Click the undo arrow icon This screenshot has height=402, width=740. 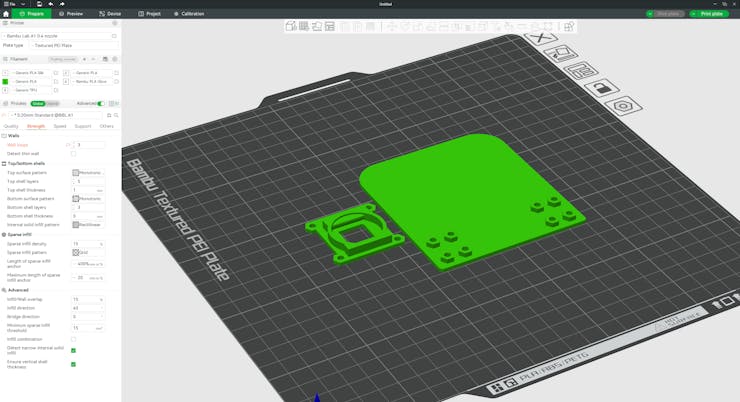click(51, 4)
